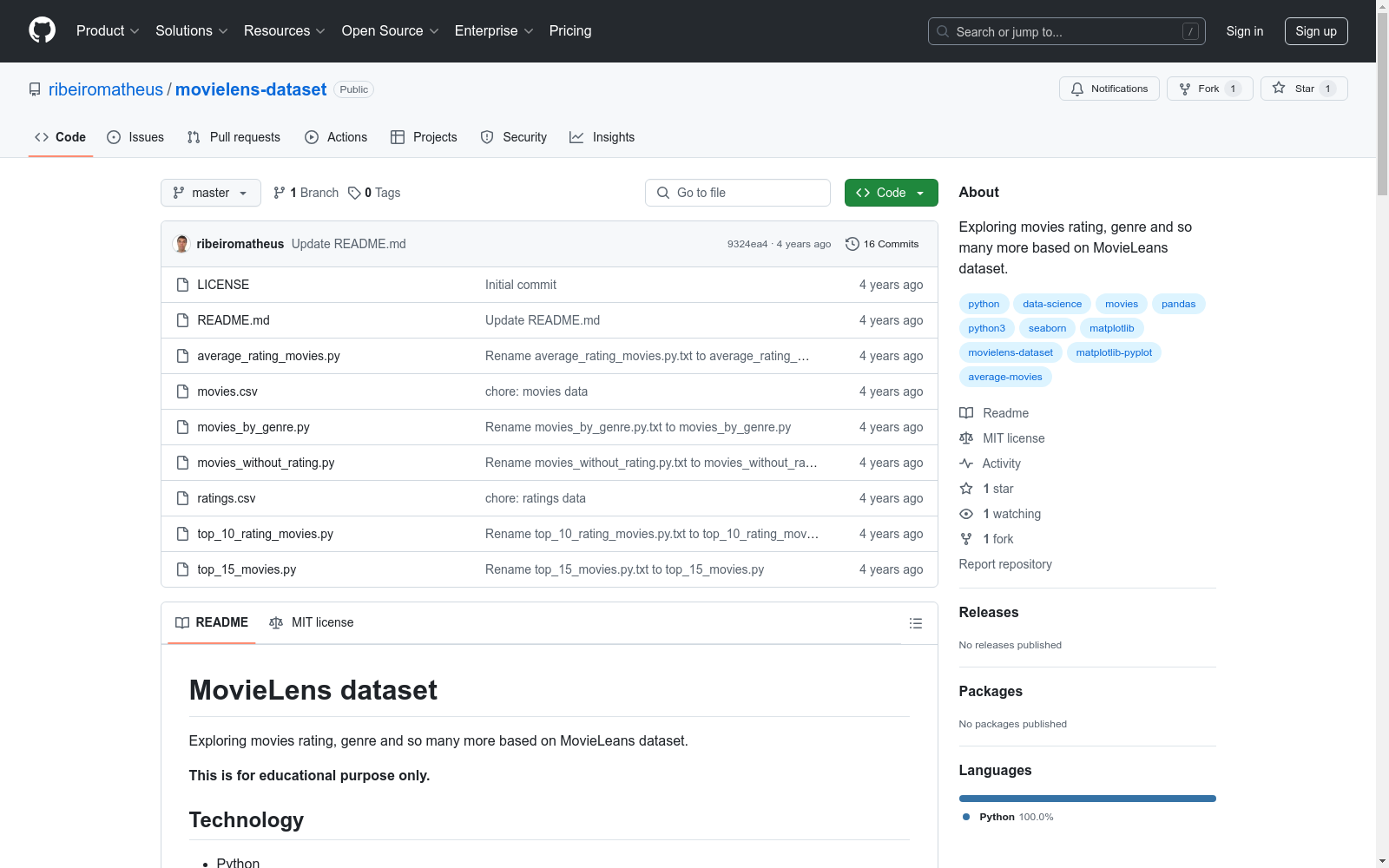The height and width of the screenshot is (868, 1389).
Task: Expand the Resources menu
Action: 285,30
